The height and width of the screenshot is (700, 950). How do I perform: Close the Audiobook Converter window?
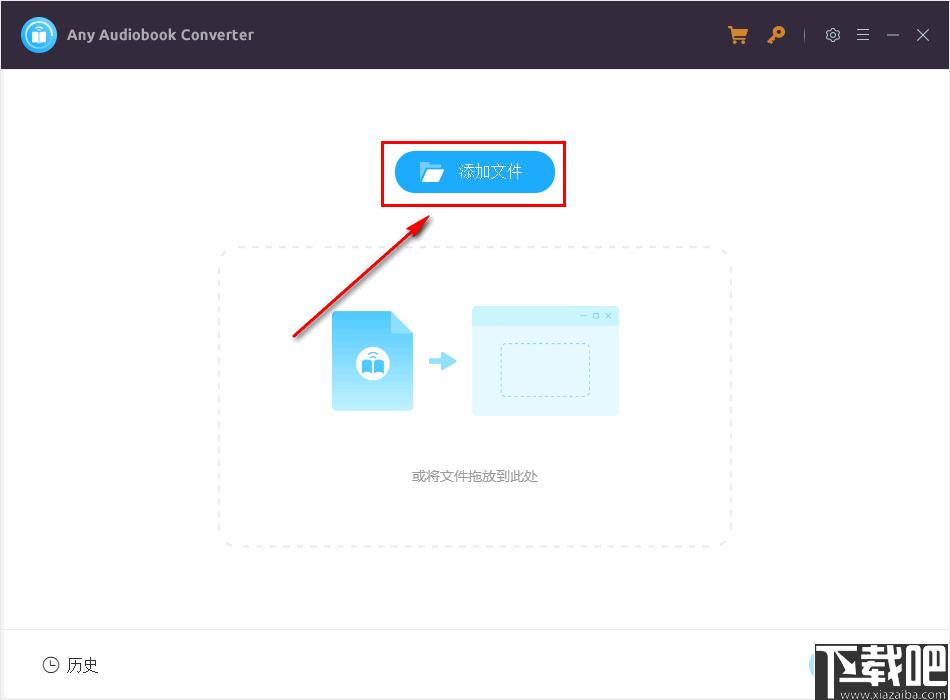[x=923, y=35]
